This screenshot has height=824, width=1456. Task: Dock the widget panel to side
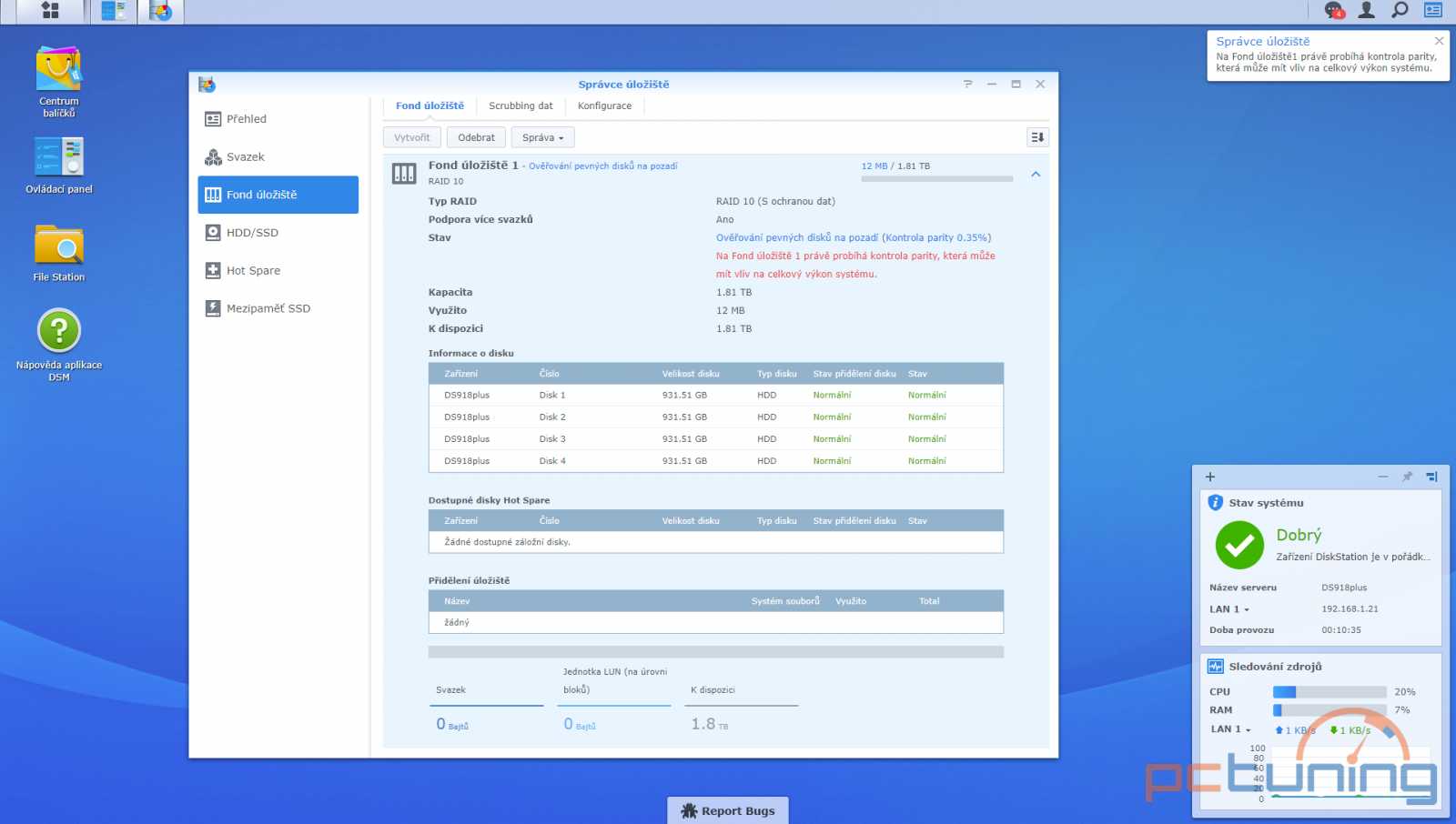[x=1431, y=477]
